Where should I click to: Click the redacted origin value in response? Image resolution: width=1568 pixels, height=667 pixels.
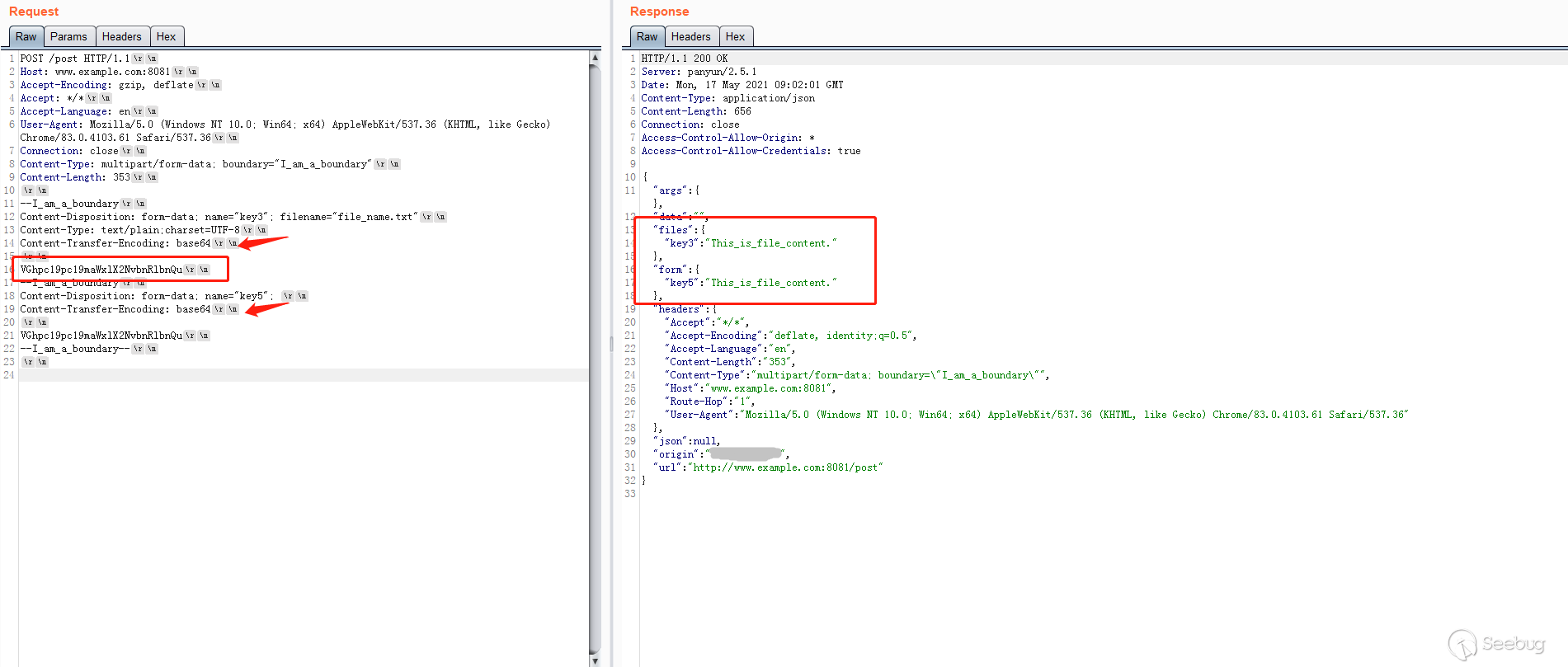pos(746,454)
